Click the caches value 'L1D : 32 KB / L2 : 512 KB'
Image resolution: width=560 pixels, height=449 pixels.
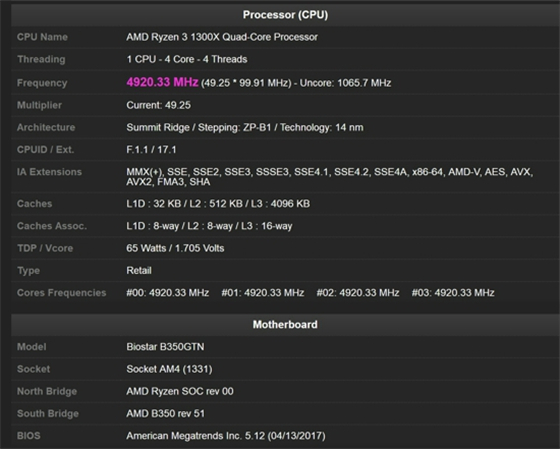click(x=185, y=204)
